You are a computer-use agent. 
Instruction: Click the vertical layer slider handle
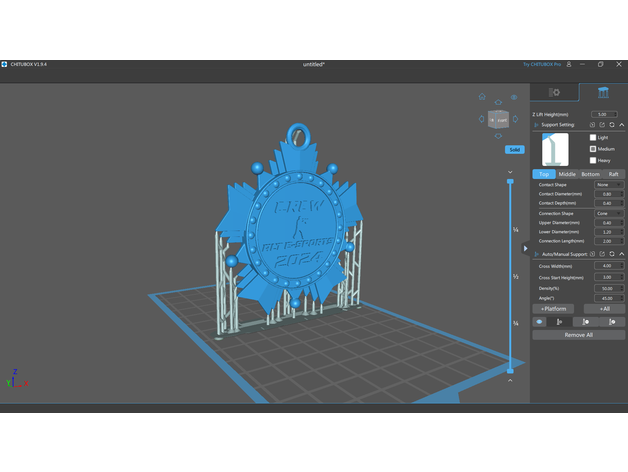pyautogui.click(x=510, y=180)
